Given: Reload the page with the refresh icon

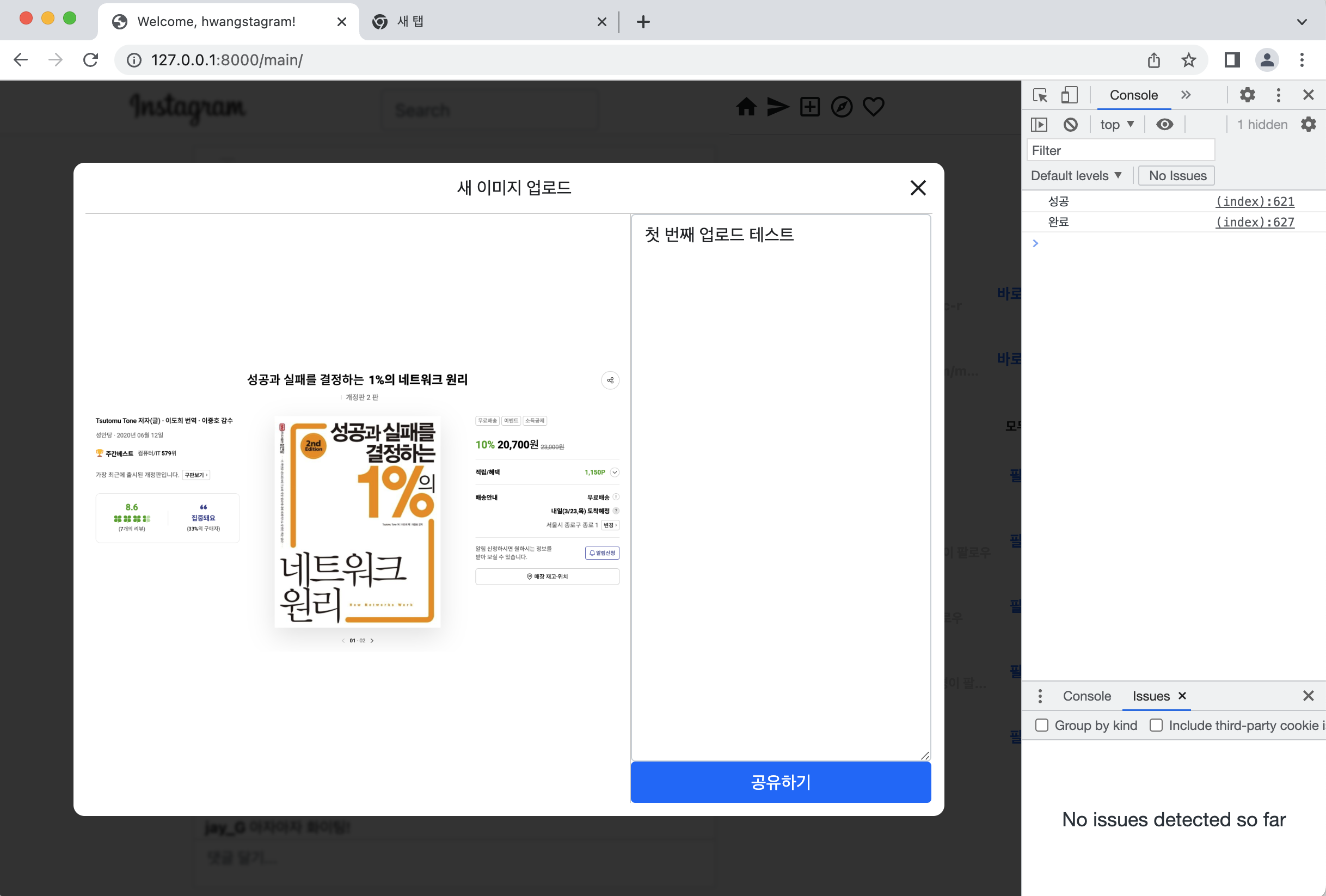Looking at the screenshot, I should 91,60.
